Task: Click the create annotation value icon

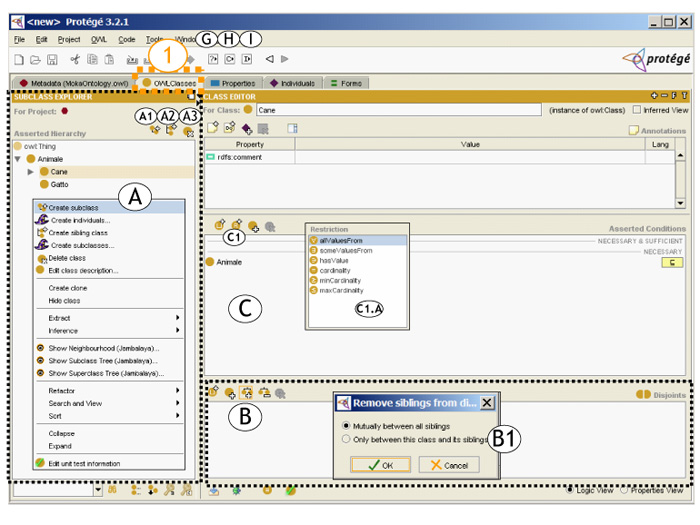Action: point(213,128)
